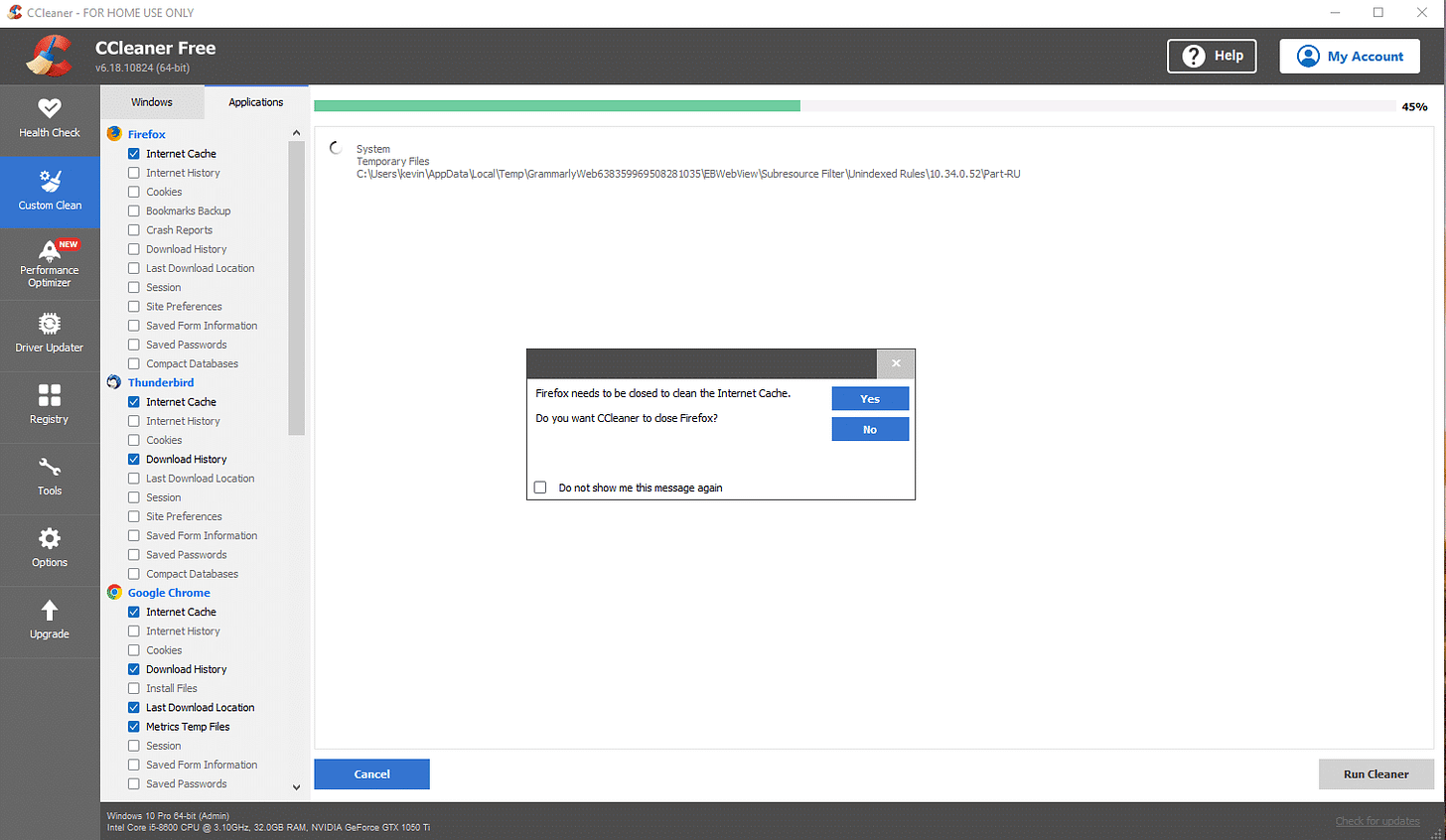Enable Do not show me this message again
This screenshot has height=840, width=1446.
(540, 488)
